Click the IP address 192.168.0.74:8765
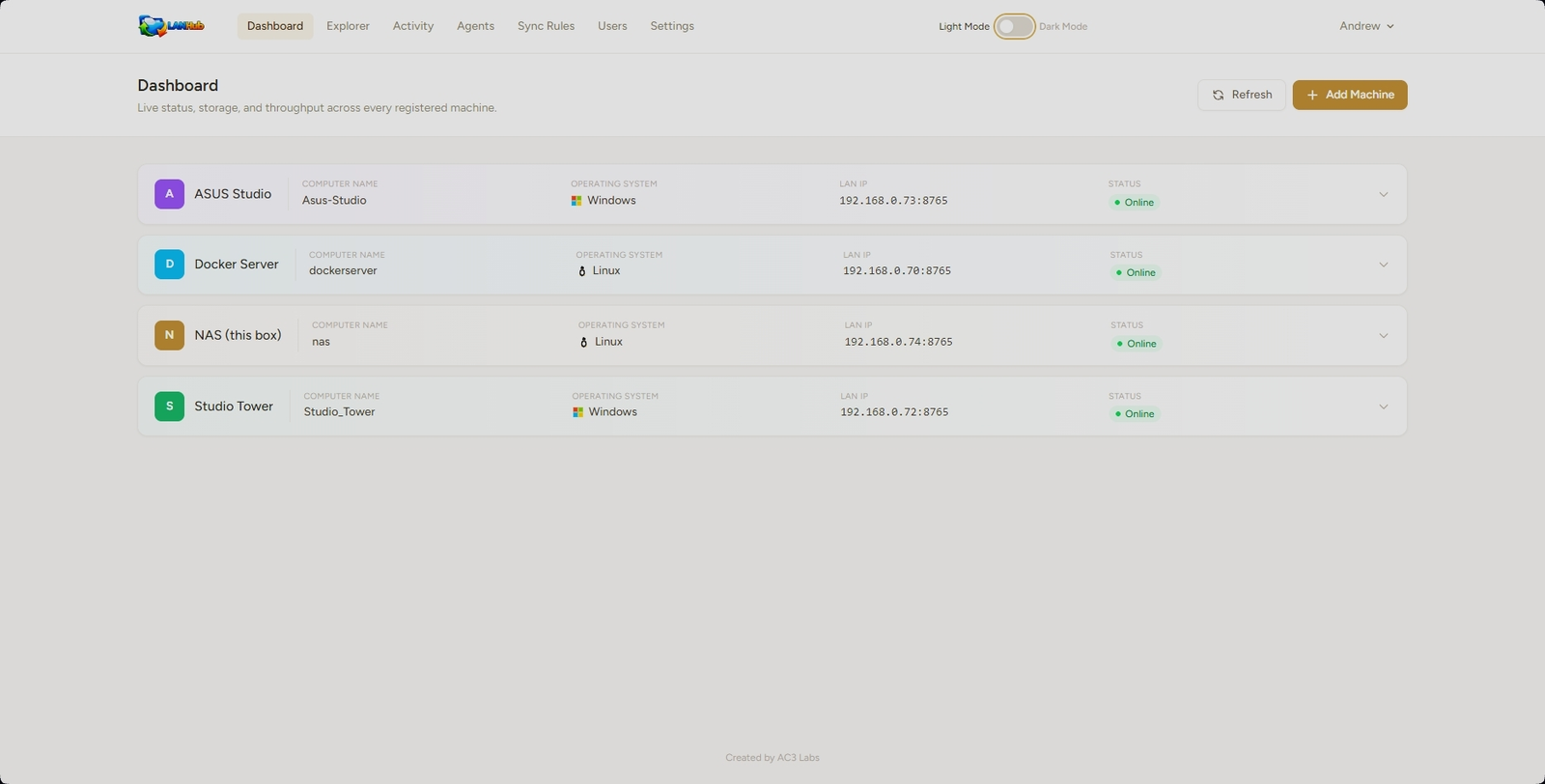The image size is (1545, 784). 898,342
